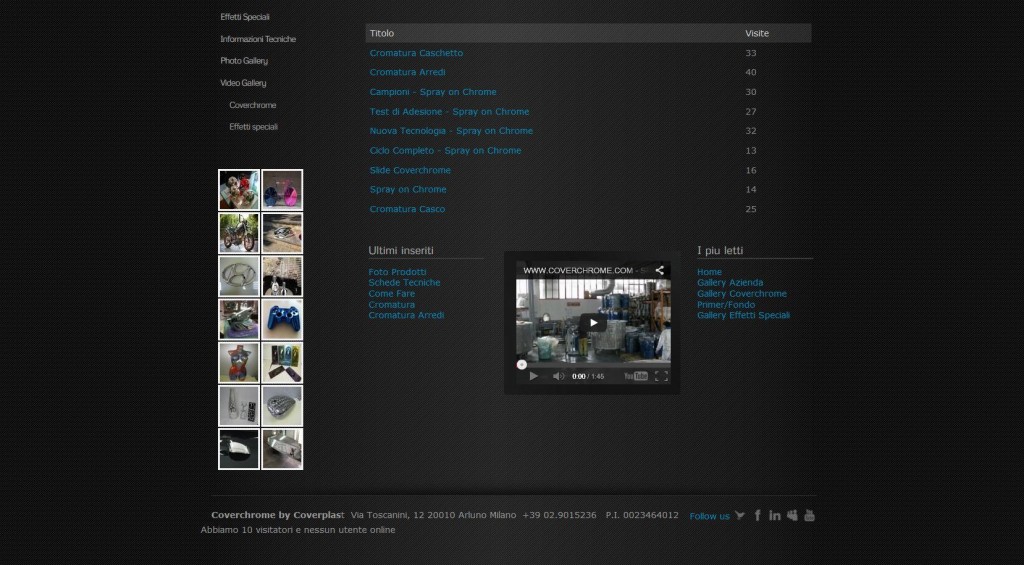Viewport: 1024px width, 565px height.
Task: Click the video progress scrubber handle
Action: [x=521, y=364]
